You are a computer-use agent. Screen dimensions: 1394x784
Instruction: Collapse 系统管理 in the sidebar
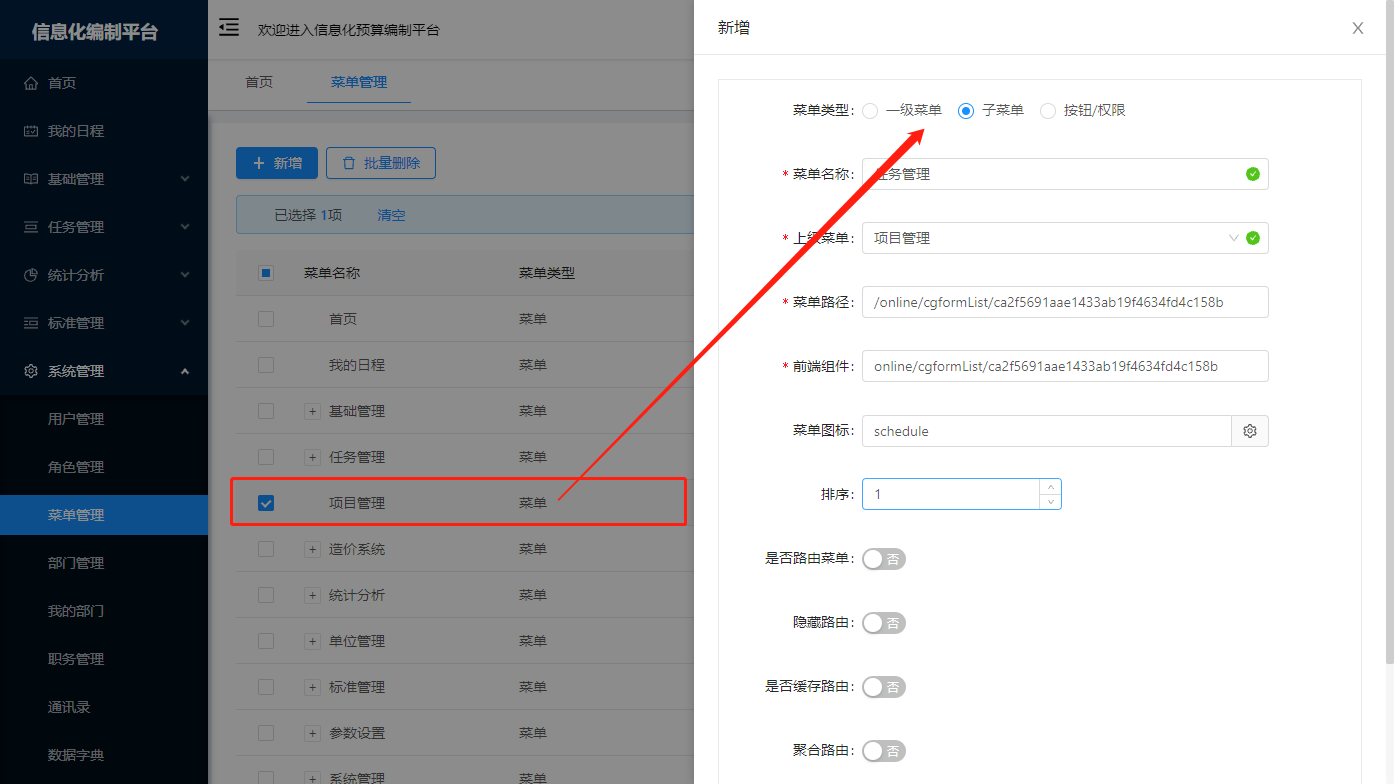click(104, 371)
